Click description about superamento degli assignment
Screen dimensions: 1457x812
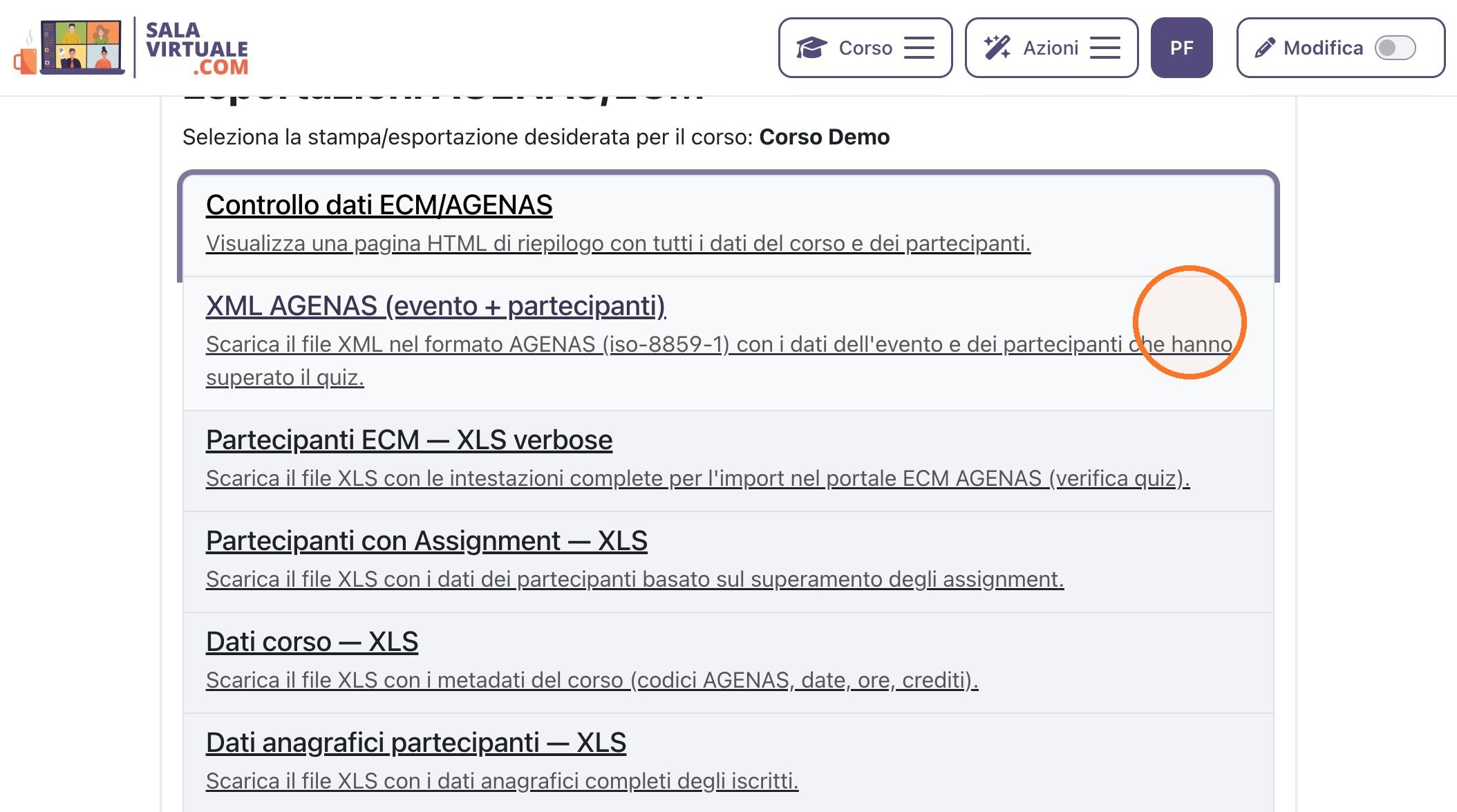click(x=635, y=579)
